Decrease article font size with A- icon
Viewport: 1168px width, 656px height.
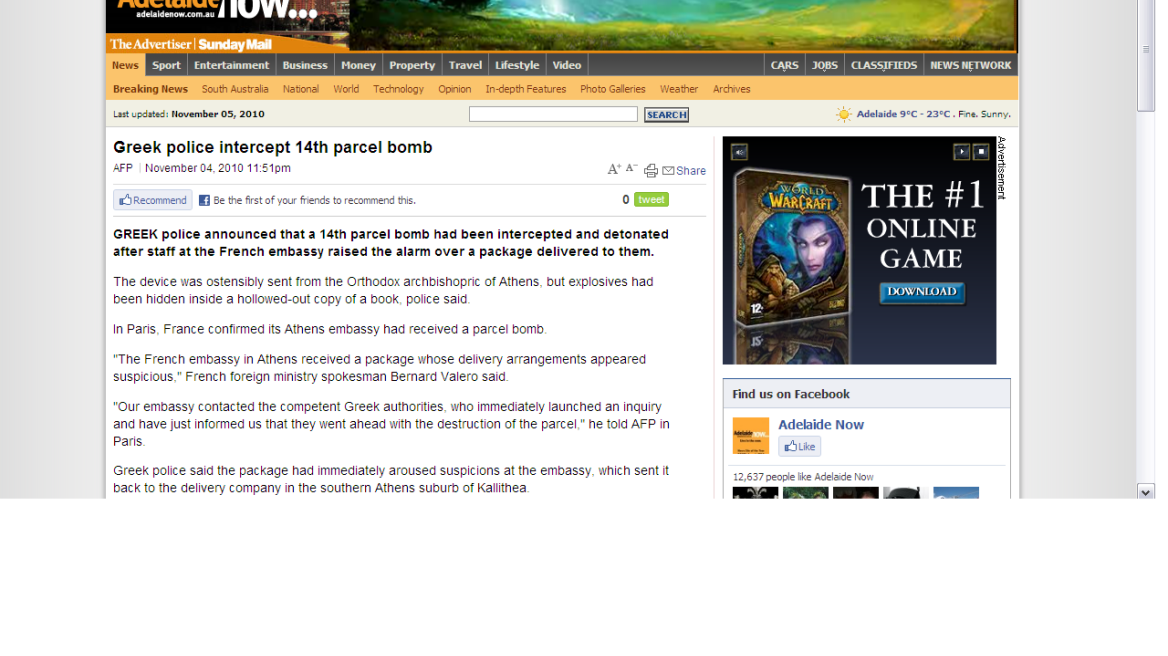coord(631,169)
